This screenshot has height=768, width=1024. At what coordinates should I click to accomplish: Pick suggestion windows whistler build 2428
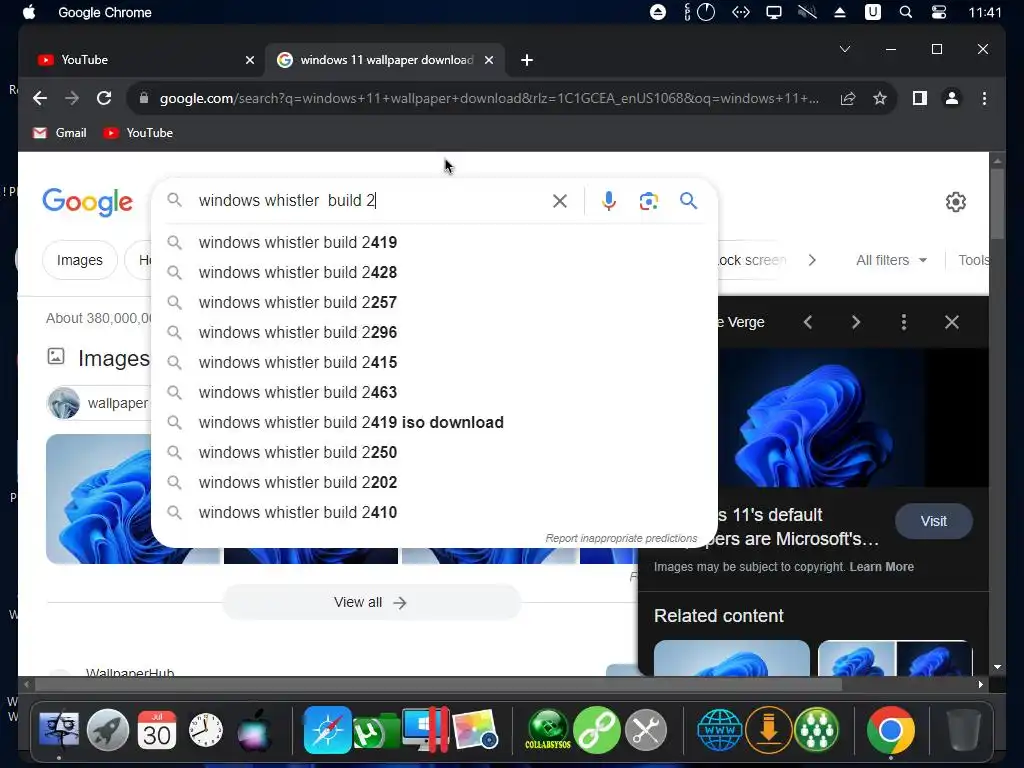click(x=434, y=272)
